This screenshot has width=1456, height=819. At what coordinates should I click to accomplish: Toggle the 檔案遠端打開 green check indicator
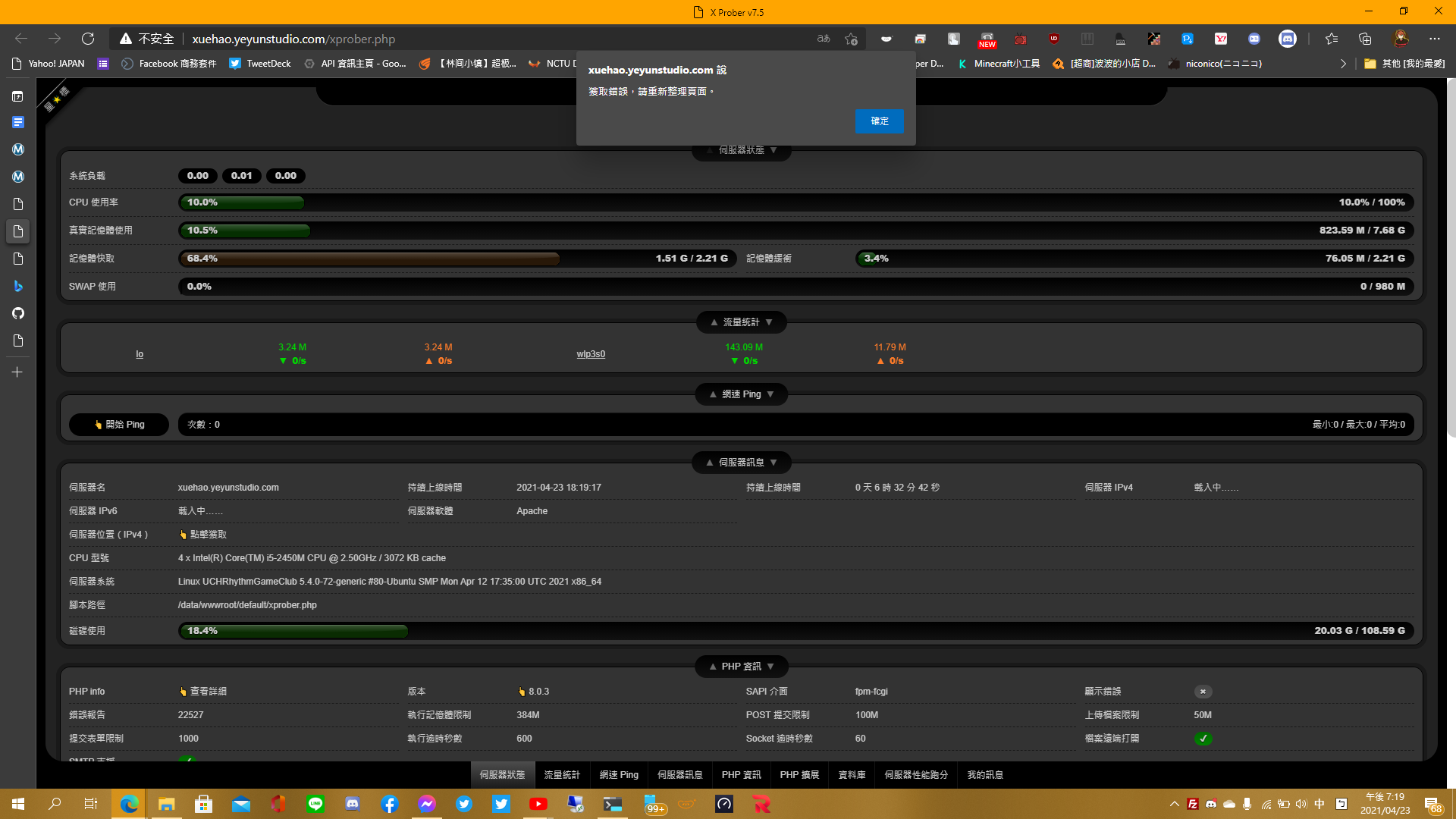point(1203,738)
